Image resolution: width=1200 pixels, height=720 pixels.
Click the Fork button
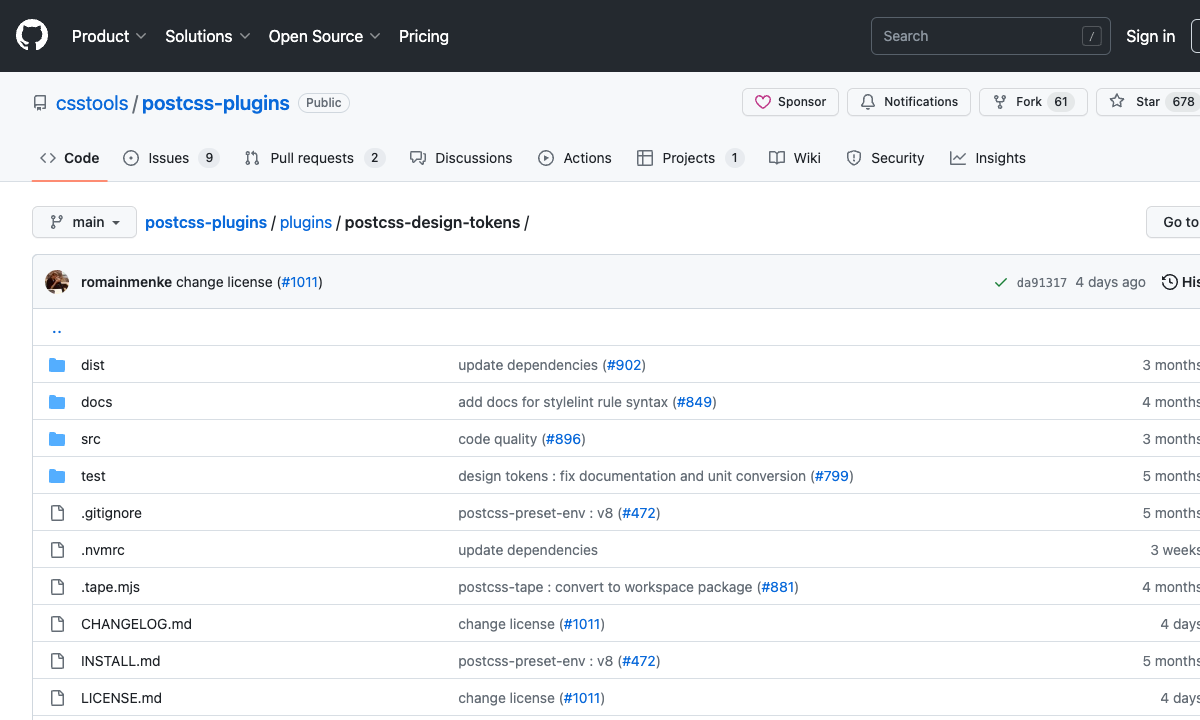pos(1033,101)
